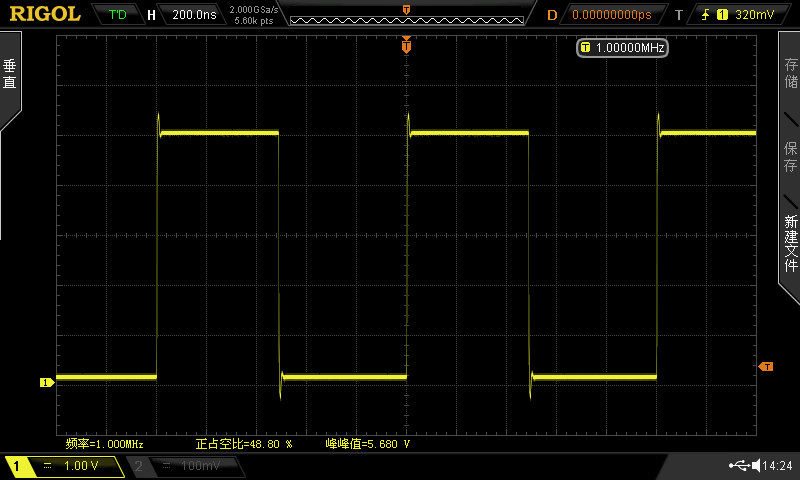Select the 新建文件 new file menu item
The width and height of the screenshot is (800, 480).
[790, 242]
